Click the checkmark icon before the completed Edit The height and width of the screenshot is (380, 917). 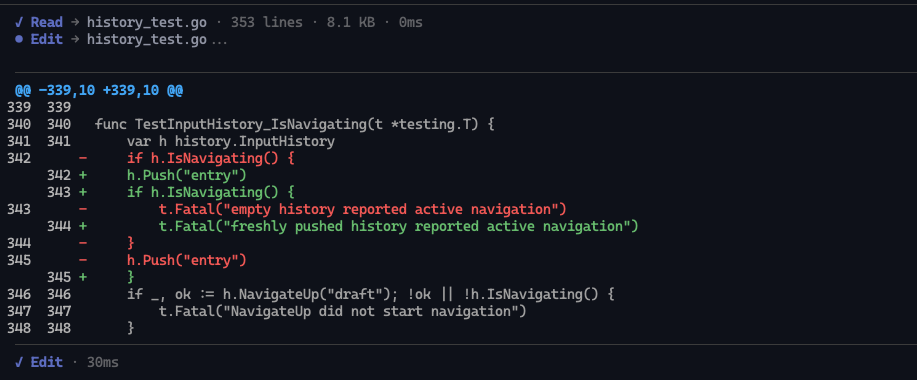(x=19, y=362)
